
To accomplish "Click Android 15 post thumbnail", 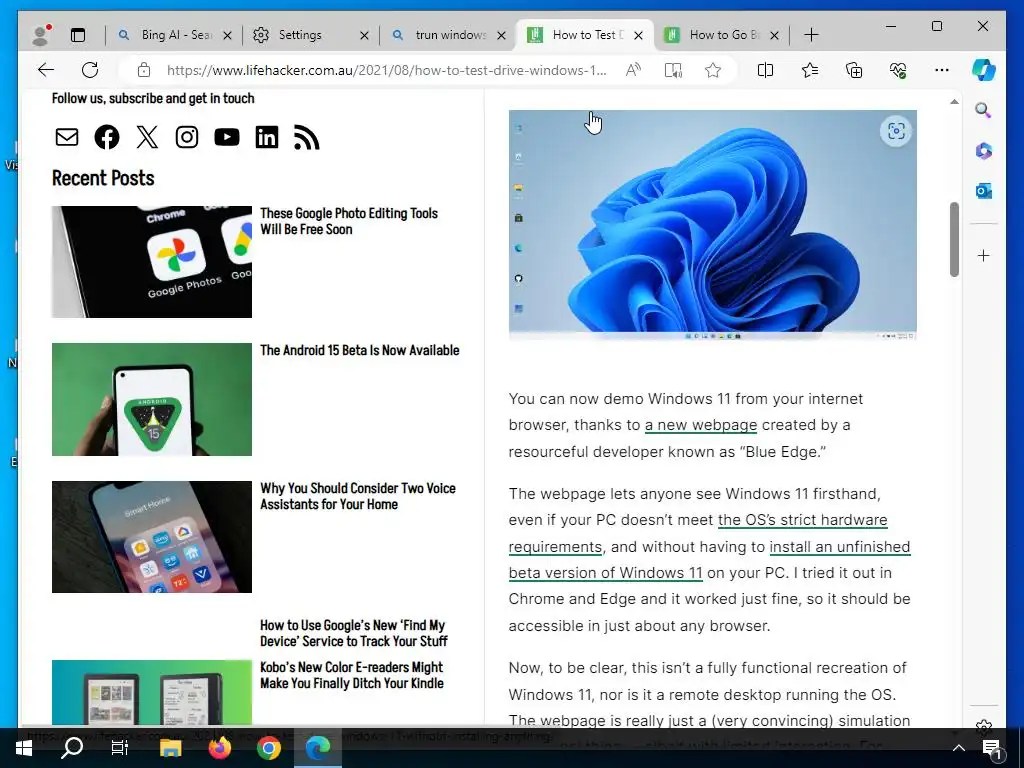I will point(152,399).
